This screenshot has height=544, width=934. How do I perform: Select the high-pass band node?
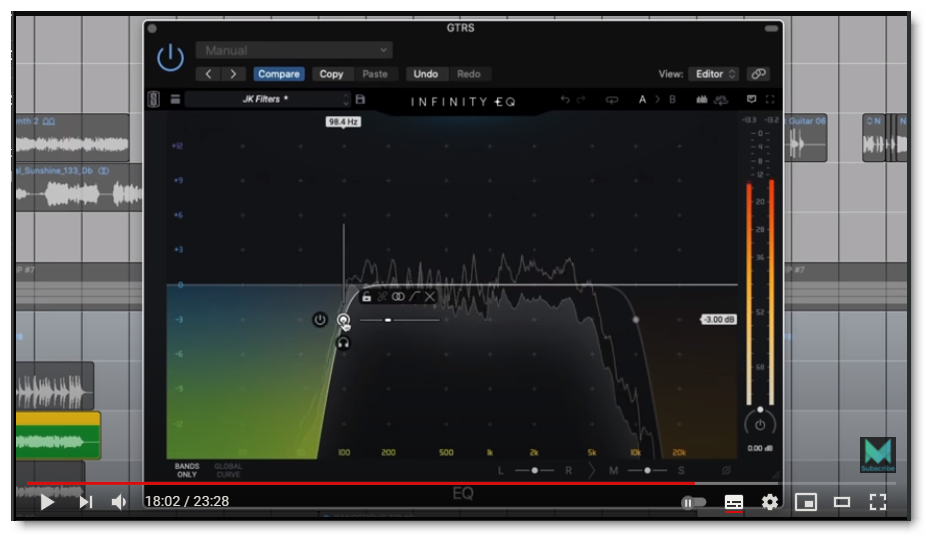point(343,320)
